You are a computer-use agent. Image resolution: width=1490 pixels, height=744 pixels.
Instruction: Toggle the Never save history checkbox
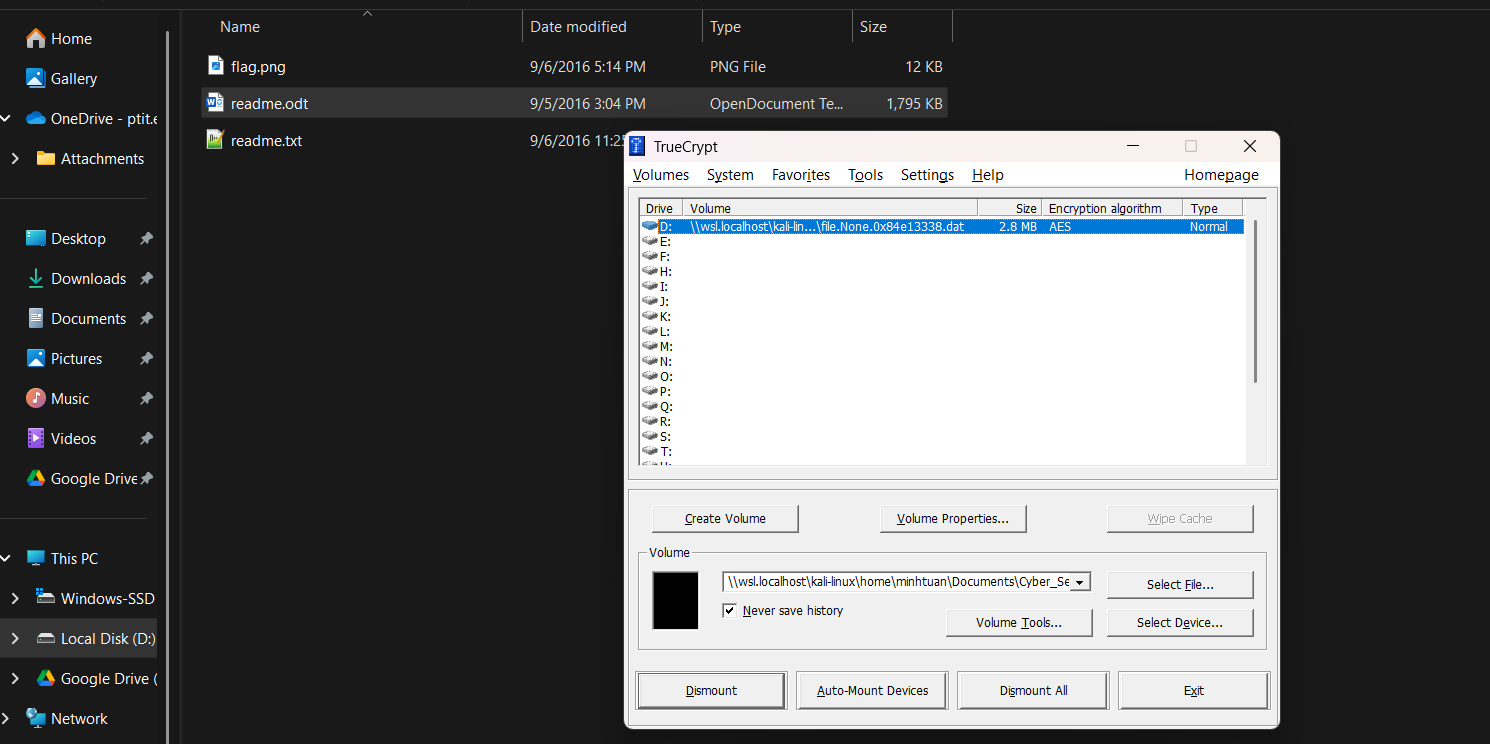coord(730,610)
